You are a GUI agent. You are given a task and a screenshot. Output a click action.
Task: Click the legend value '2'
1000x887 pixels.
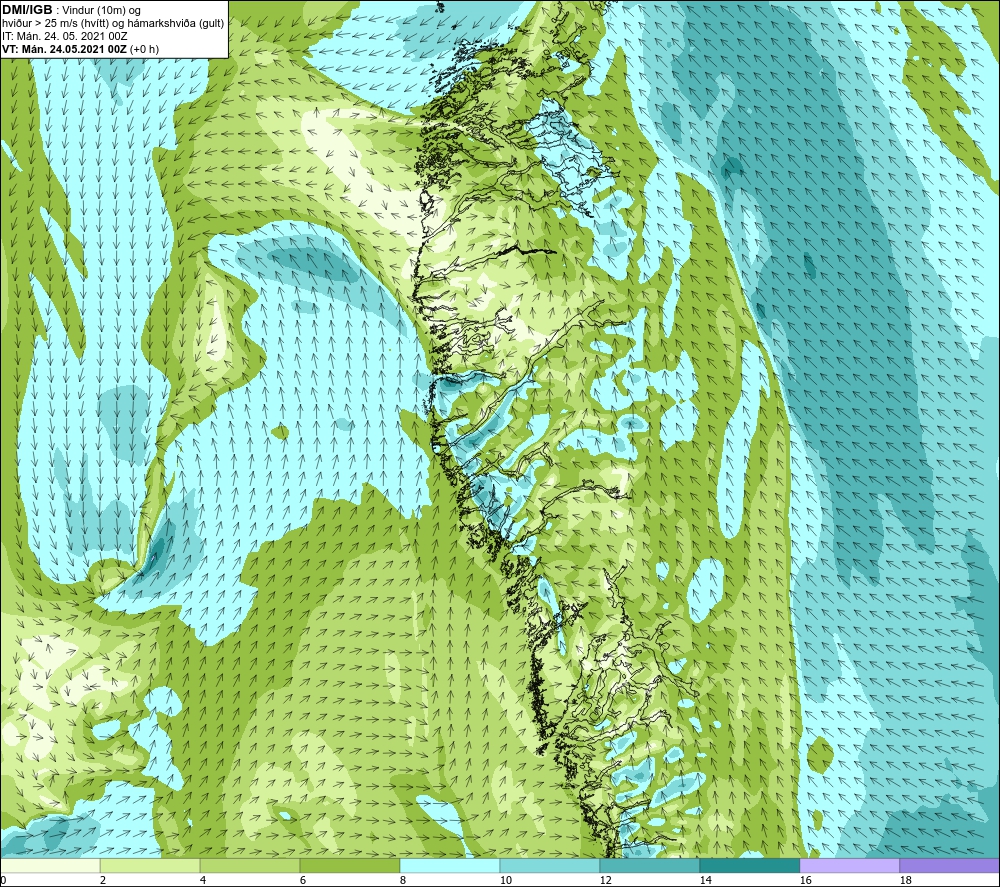pos(103,881)
